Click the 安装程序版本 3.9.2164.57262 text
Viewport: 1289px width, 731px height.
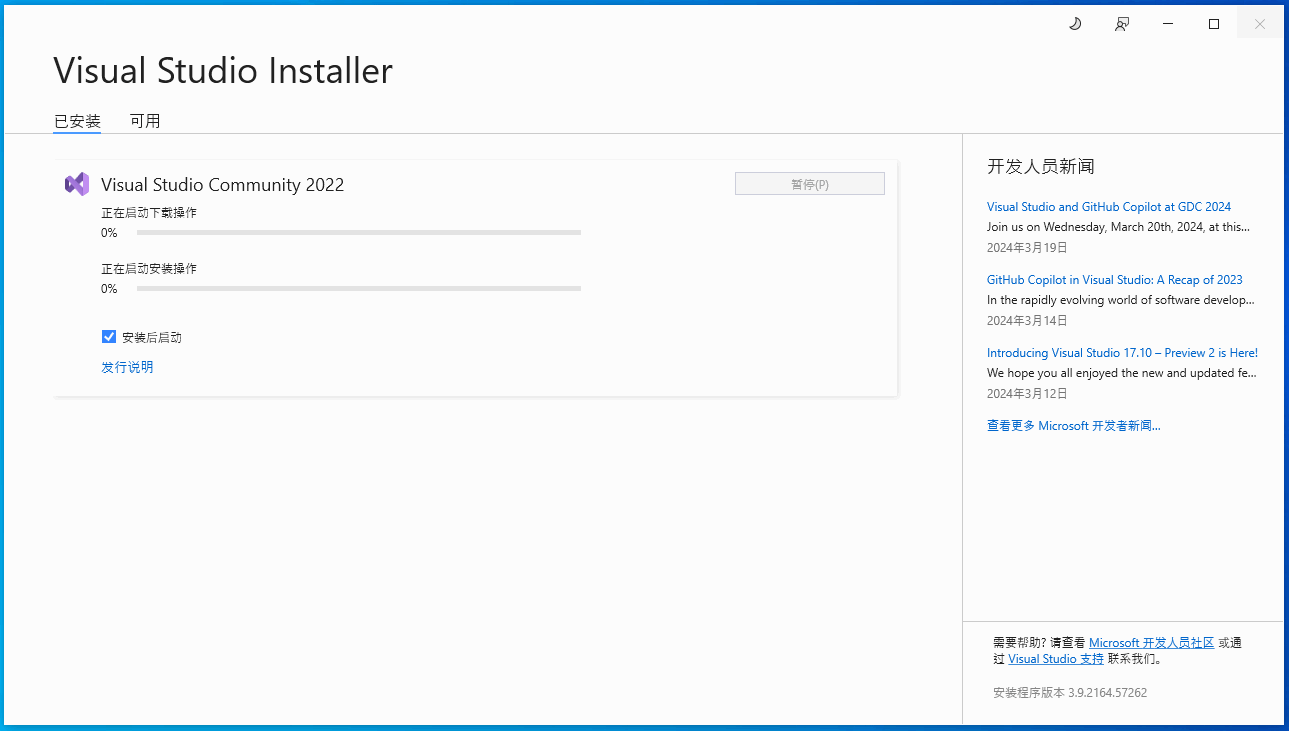tap(1070, 692)
